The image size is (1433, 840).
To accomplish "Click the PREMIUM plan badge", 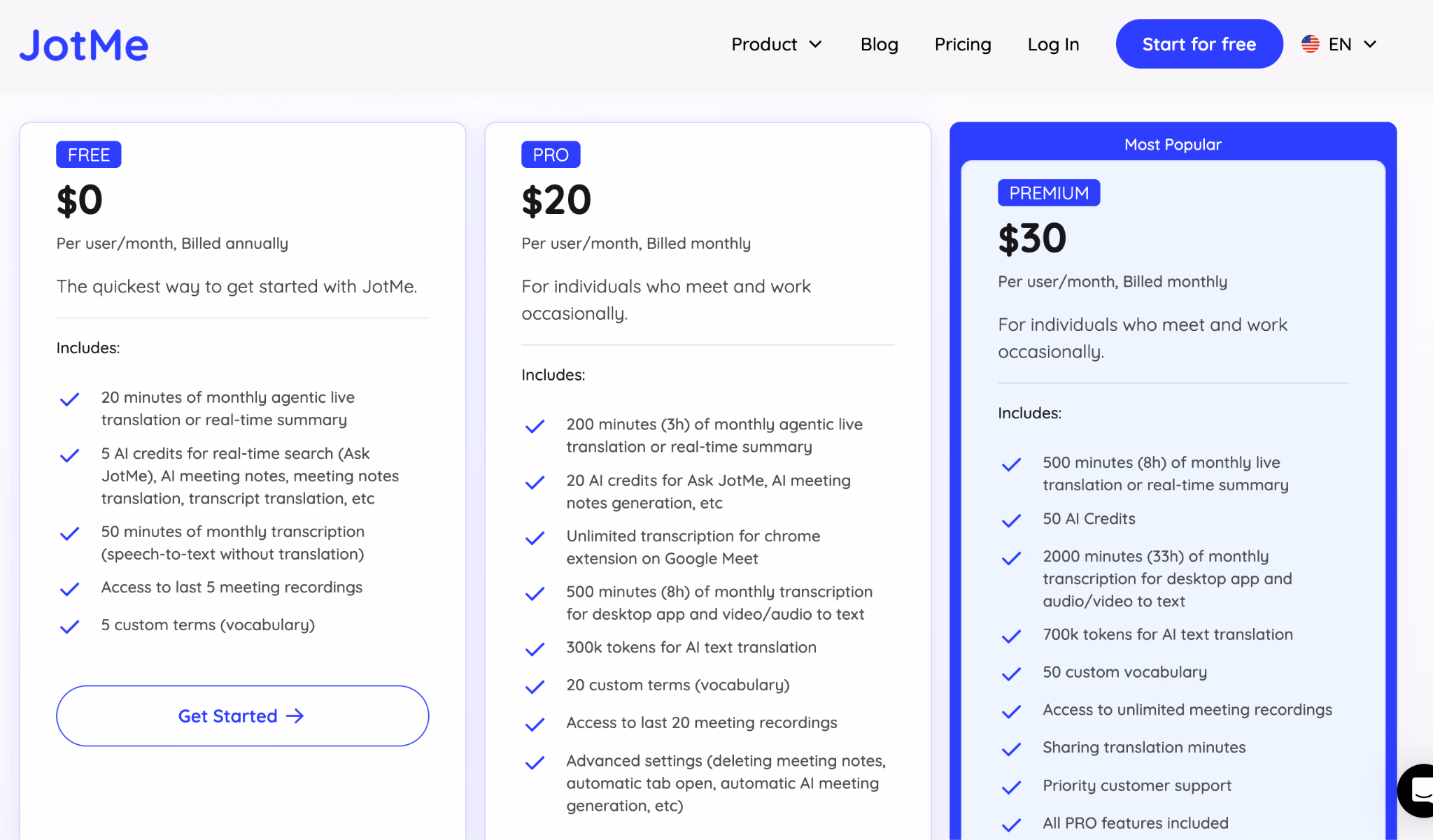I will (x=1049, y=192).
